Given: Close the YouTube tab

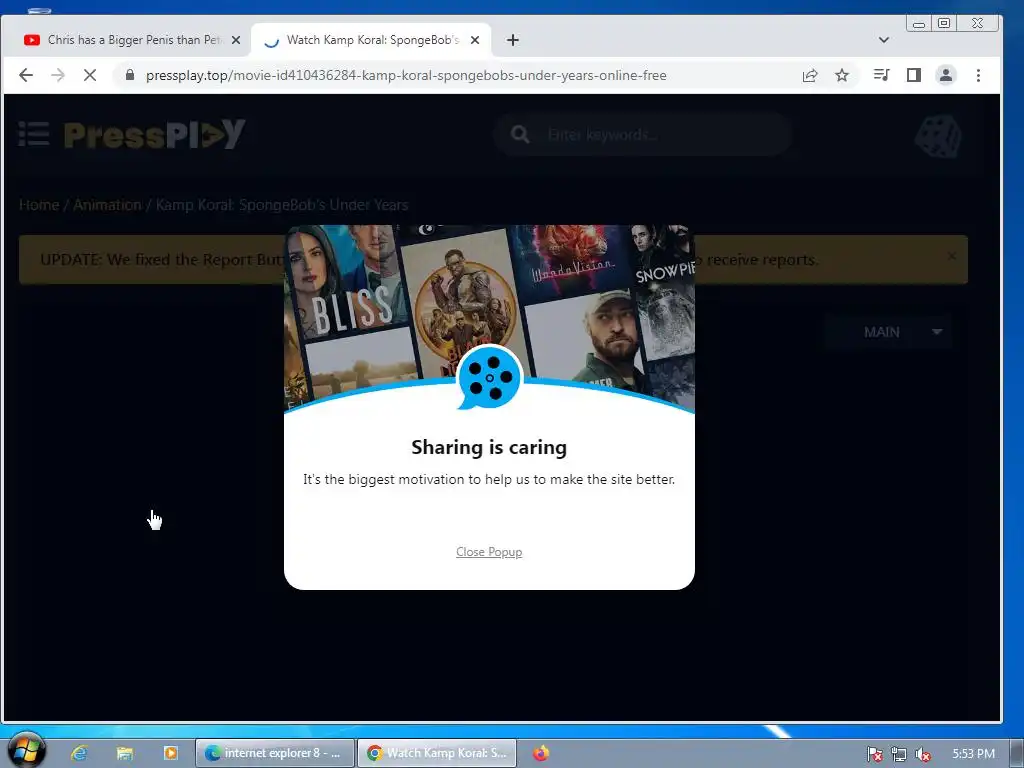Looking at the screenshot, I should (x=236, y=40).
